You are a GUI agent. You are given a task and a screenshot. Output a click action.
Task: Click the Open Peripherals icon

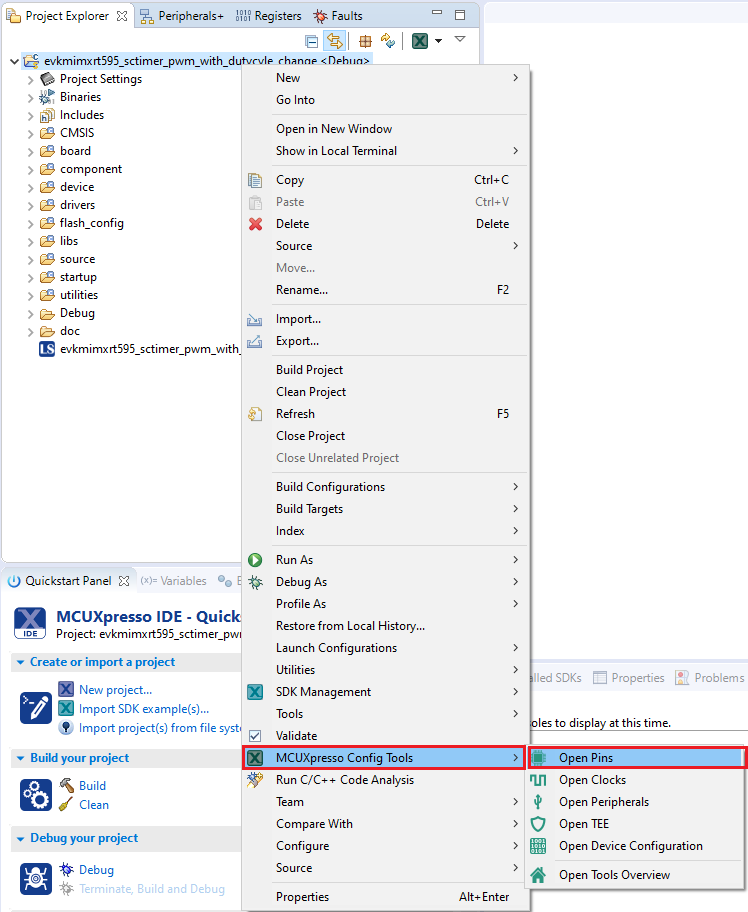coord(538,802)
